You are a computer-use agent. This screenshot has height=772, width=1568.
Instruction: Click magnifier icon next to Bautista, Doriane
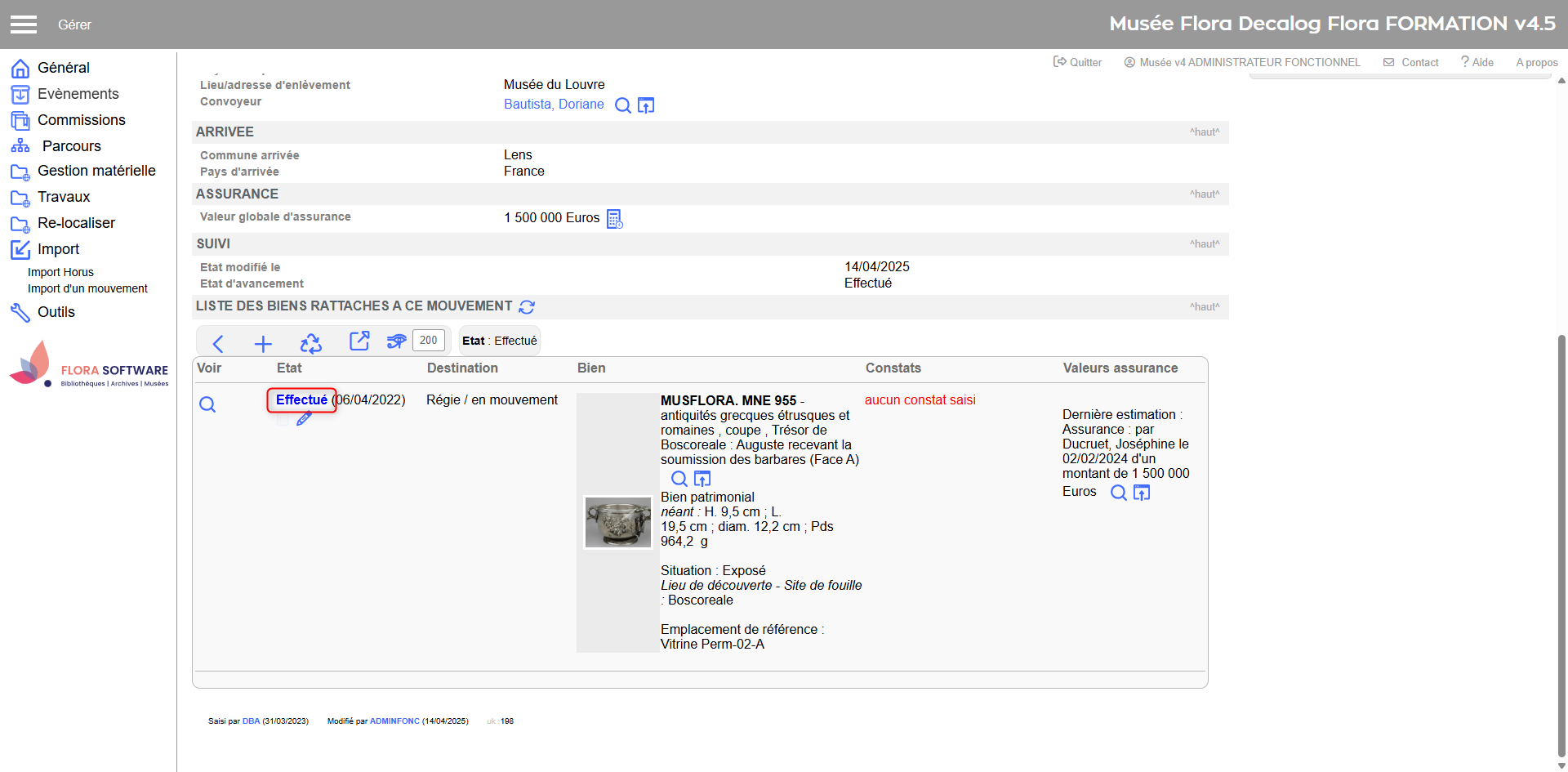coord(622,105)
